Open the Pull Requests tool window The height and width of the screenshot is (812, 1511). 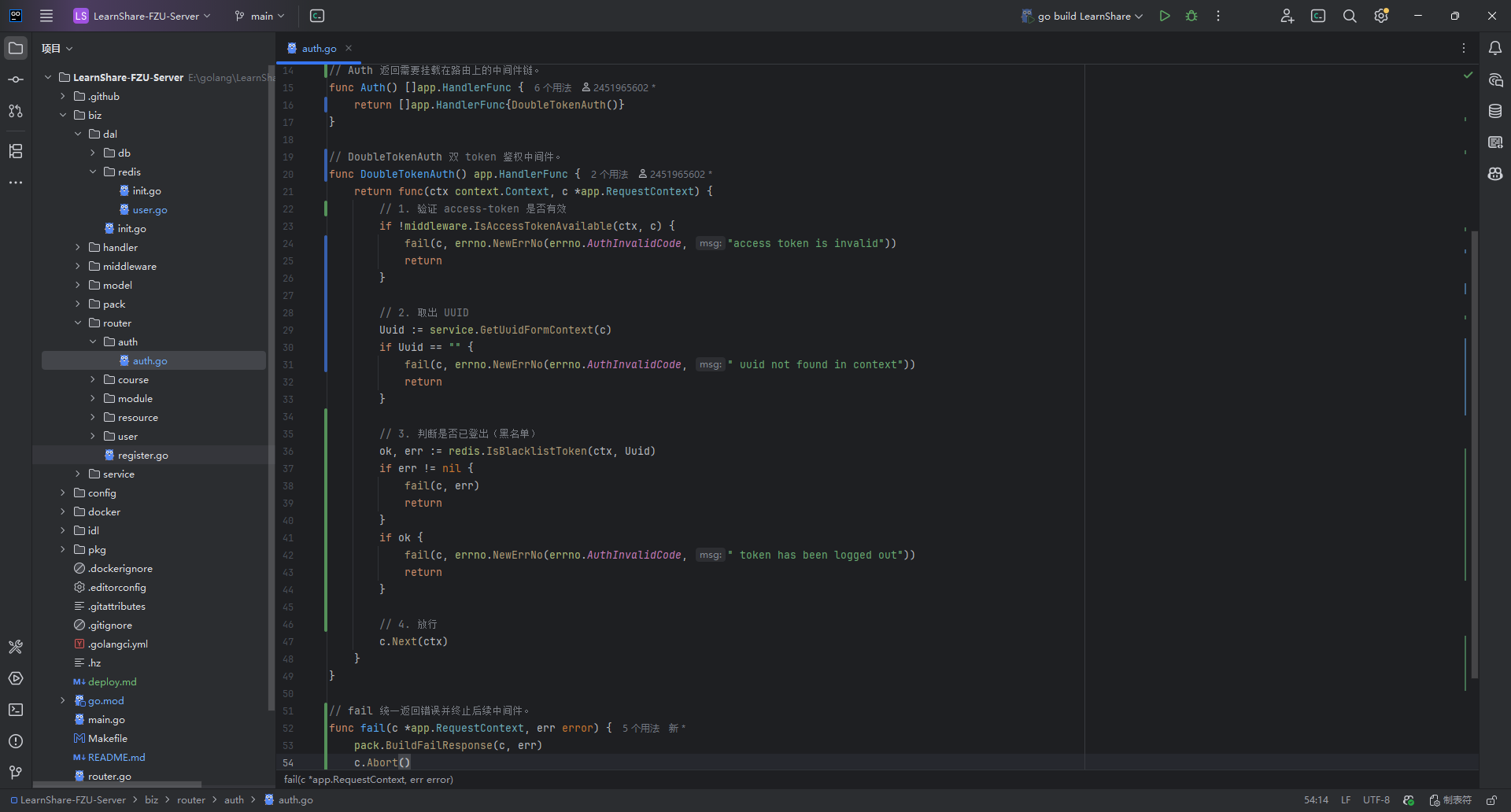(x=16, y=111)
